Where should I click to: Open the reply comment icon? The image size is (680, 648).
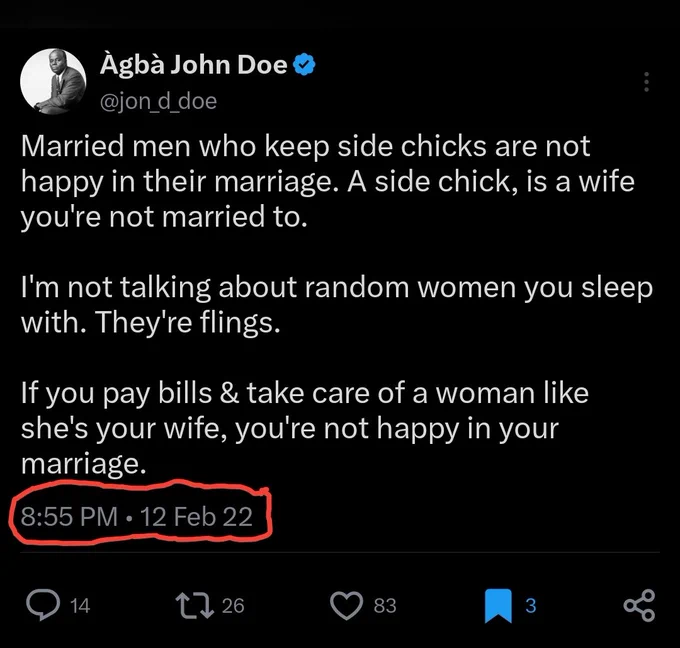click(43, 605)
